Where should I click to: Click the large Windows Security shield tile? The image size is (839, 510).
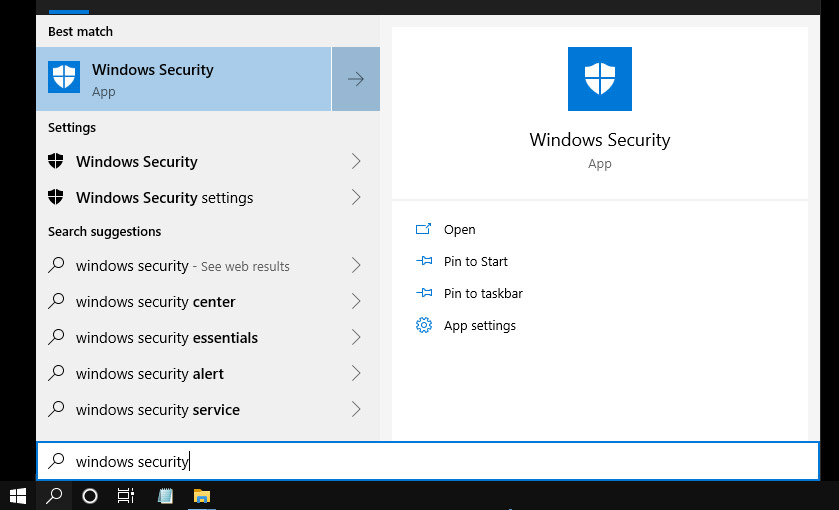[x=599, y=79]
